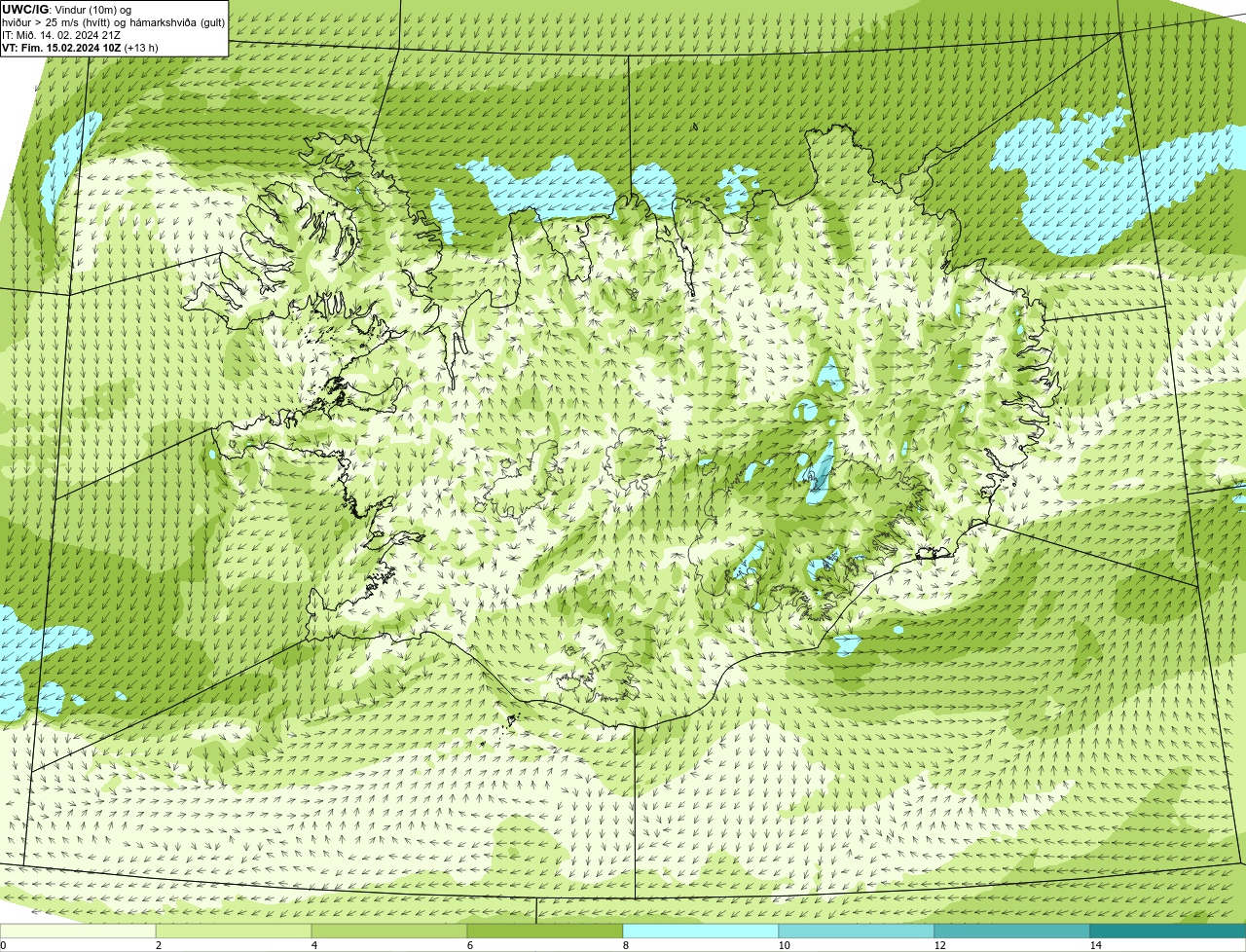1246x952 pixels.
Task: Click the teal 12–14 m/s legend swatch
Action: [1012, 932]
